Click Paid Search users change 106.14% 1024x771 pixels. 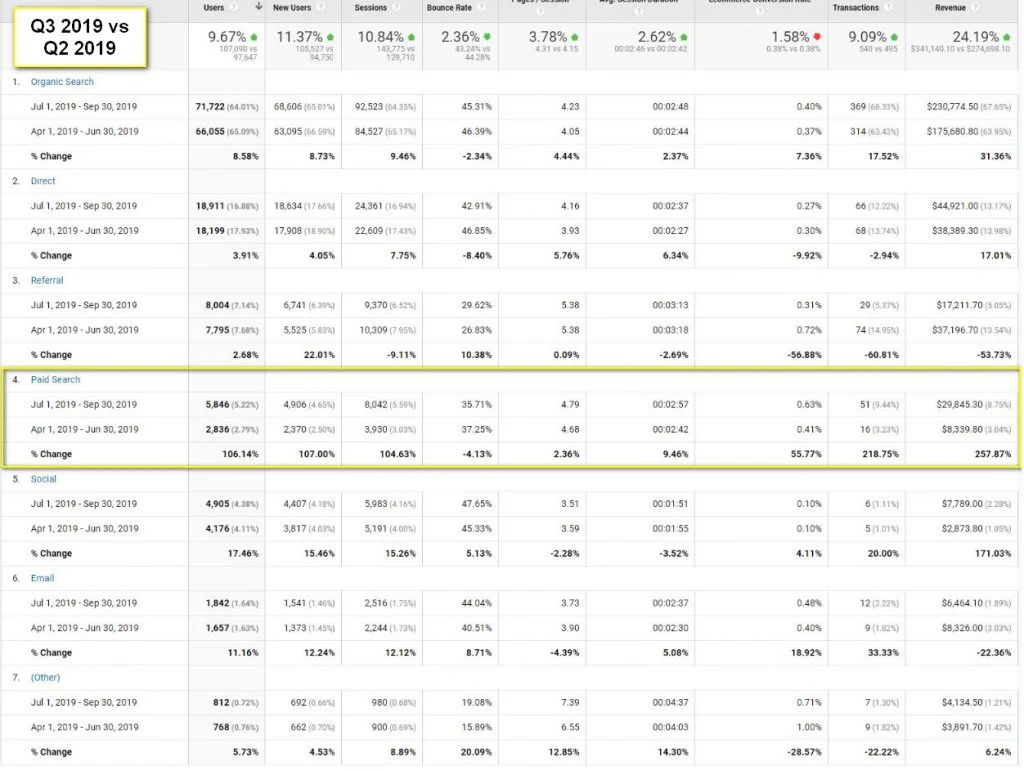[x=240, y=454]
